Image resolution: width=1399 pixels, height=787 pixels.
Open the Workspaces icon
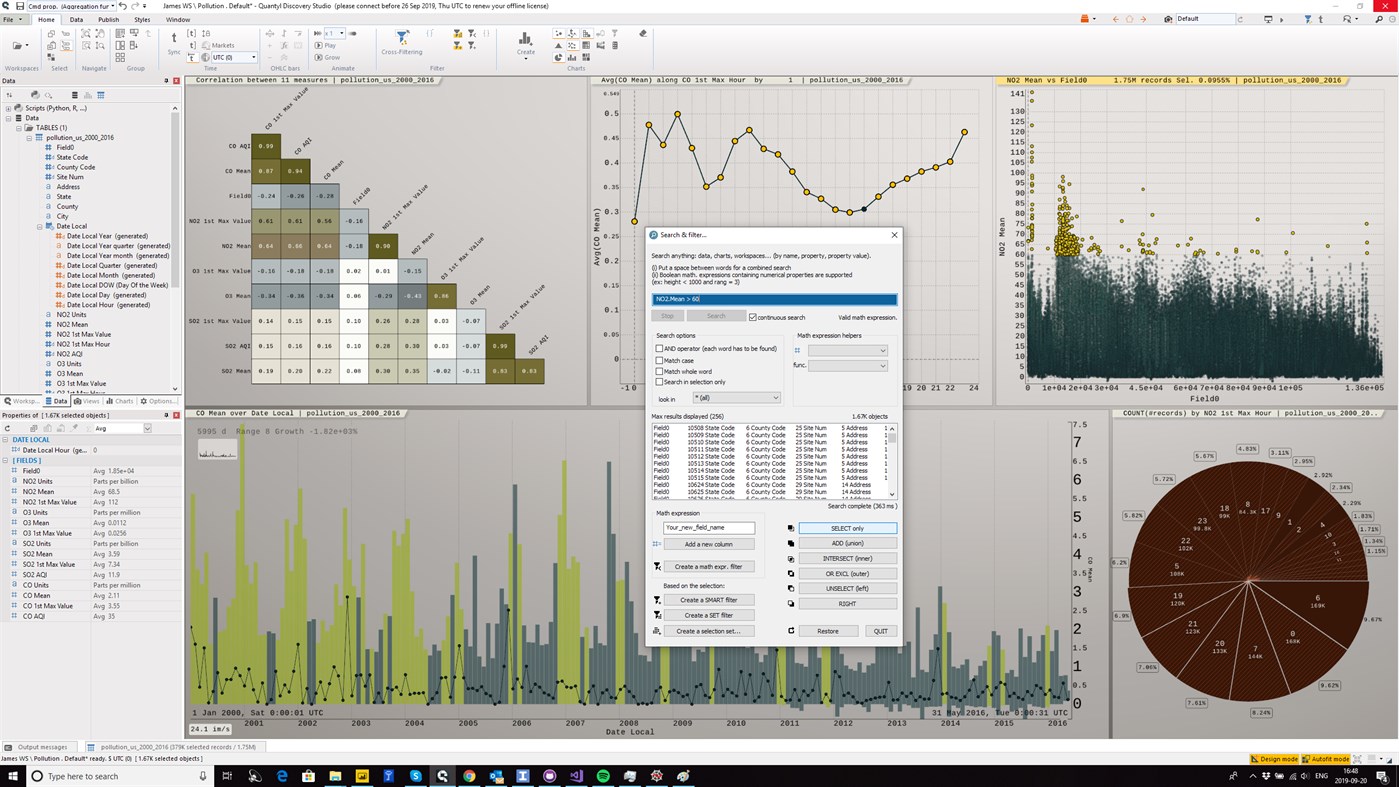point(17,45)
